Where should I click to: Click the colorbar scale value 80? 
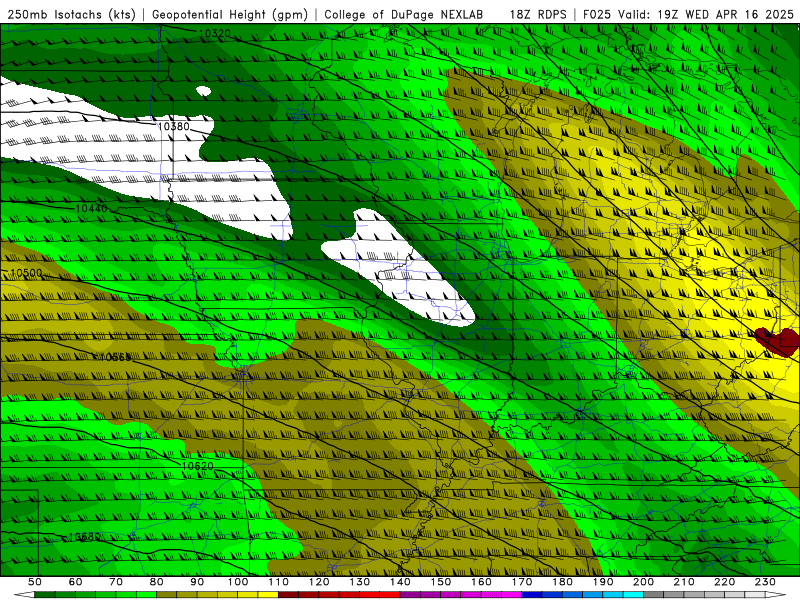pyautogui.click(x=157, y=582)
